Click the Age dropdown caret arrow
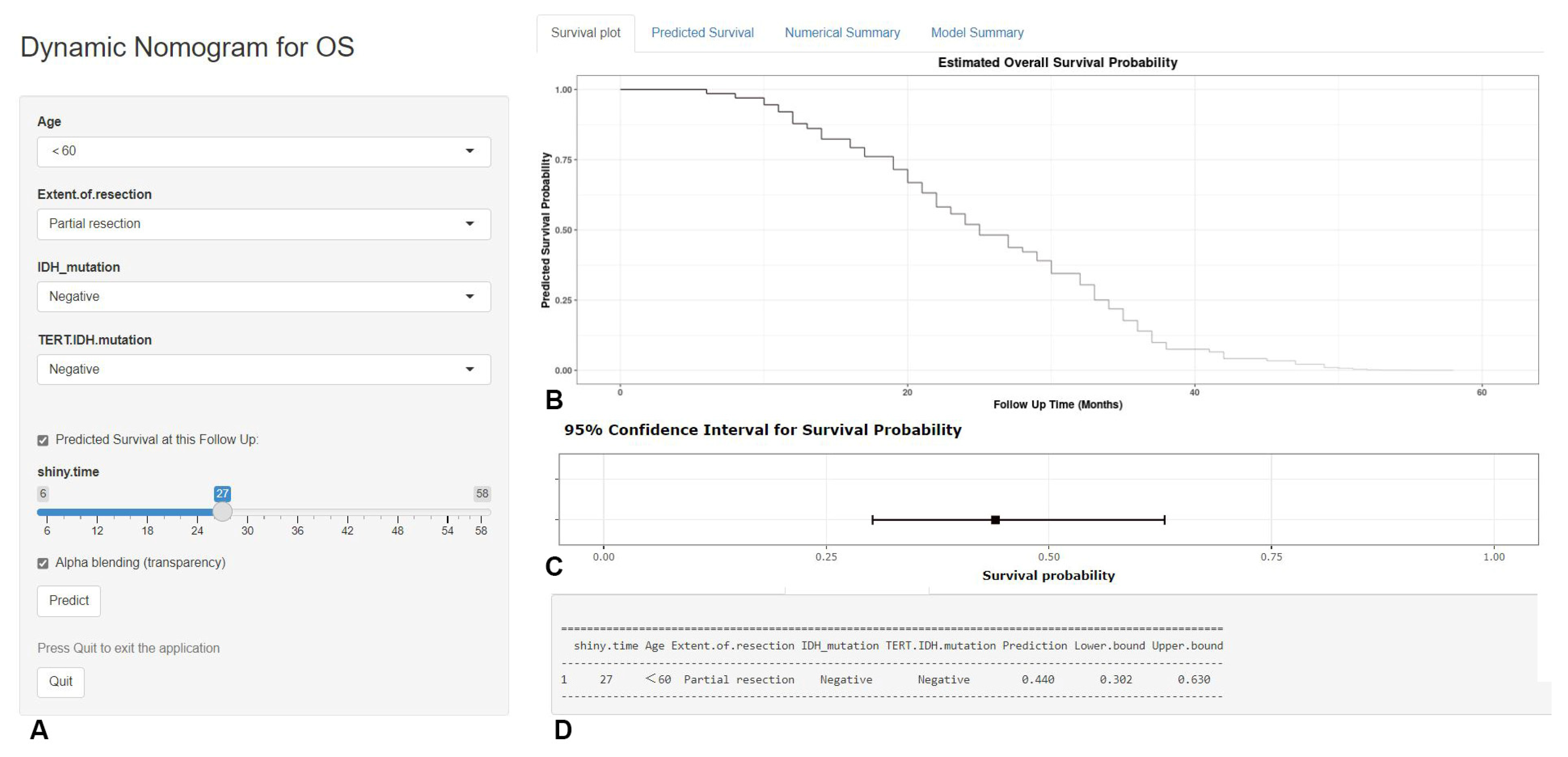Screen dimensions: 1568x757 pyautogui.click(x=470, y=151)
